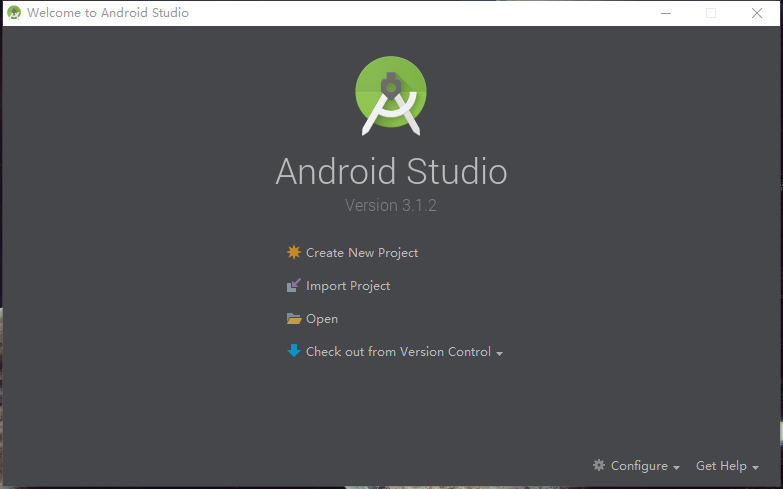Click the Android Studio title bar icon
This screenshot has width=783, height=489.
point(14,13)
